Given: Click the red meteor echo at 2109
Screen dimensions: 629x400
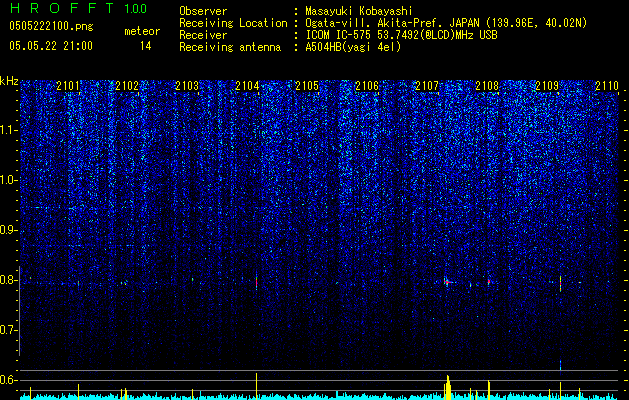Looking at the screenshot, I should click(x=560, y=283).
